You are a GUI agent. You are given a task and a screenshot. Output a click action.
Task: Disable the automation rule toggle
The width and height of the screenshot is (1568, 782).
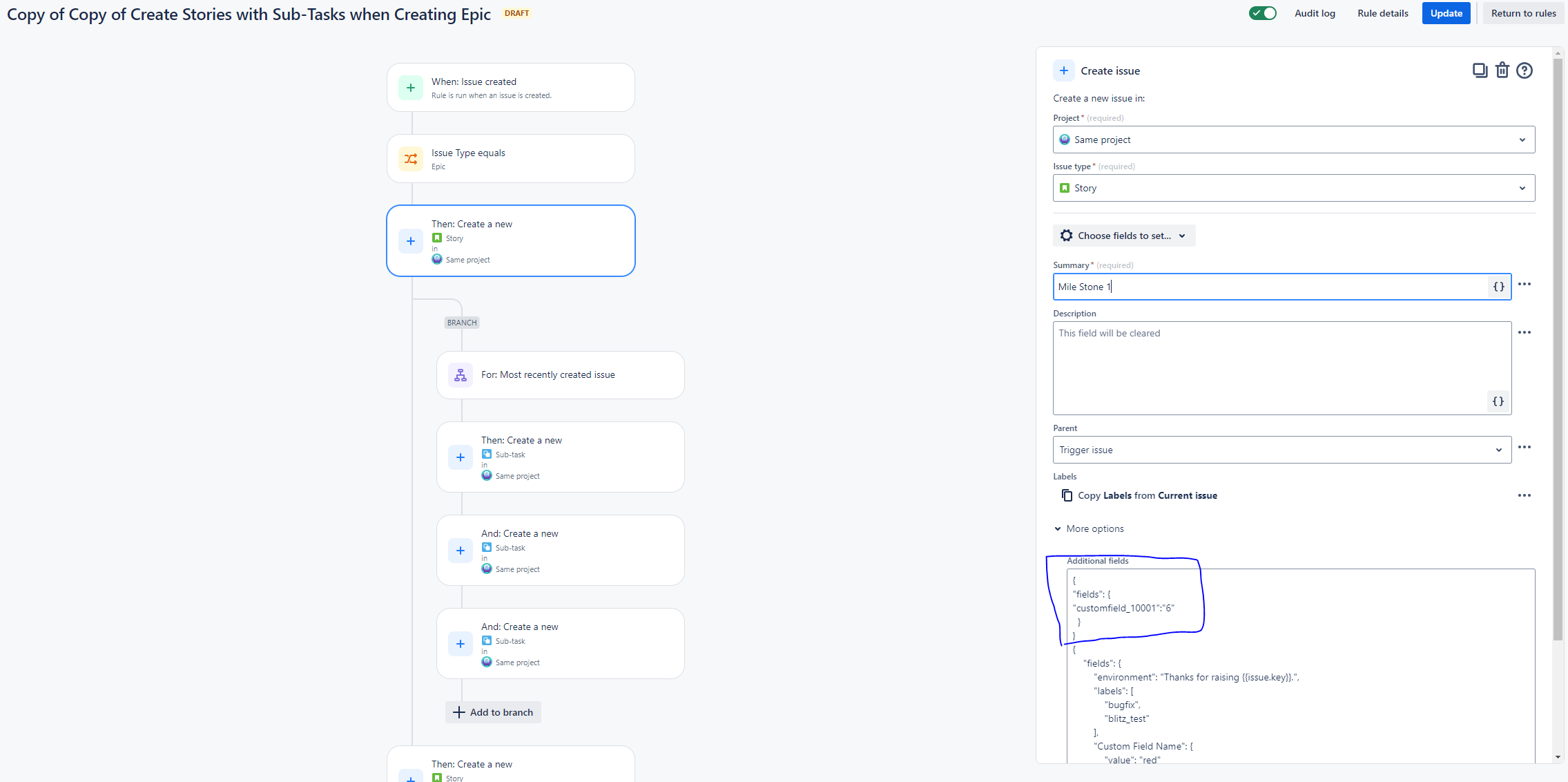(1262, 13)
